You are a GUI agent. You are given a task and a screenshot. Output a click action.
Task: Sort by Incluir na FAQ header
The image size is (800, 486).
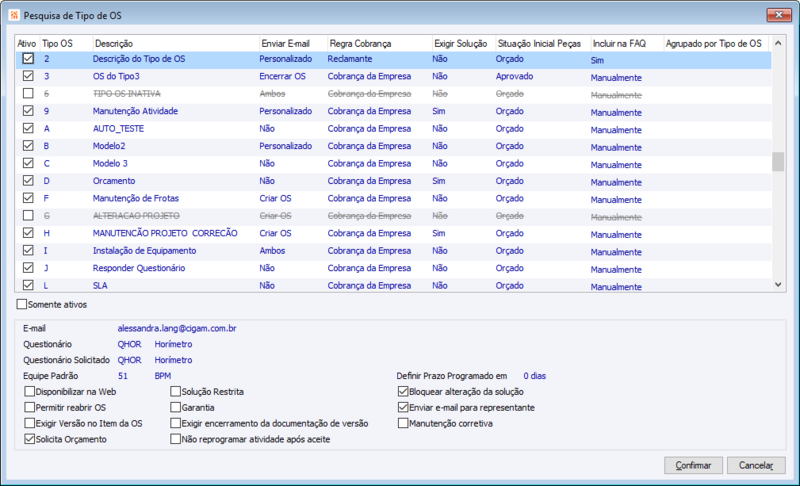[x=619, y=43]
